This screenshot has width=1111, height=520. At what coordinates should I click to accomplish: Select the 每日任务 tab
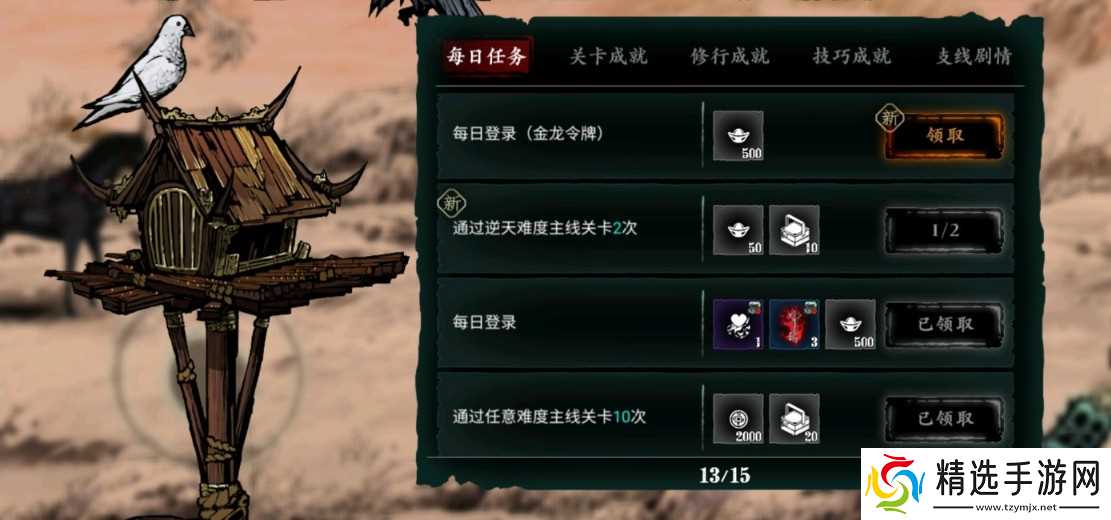pyautogui.click(x=487, y=57)
